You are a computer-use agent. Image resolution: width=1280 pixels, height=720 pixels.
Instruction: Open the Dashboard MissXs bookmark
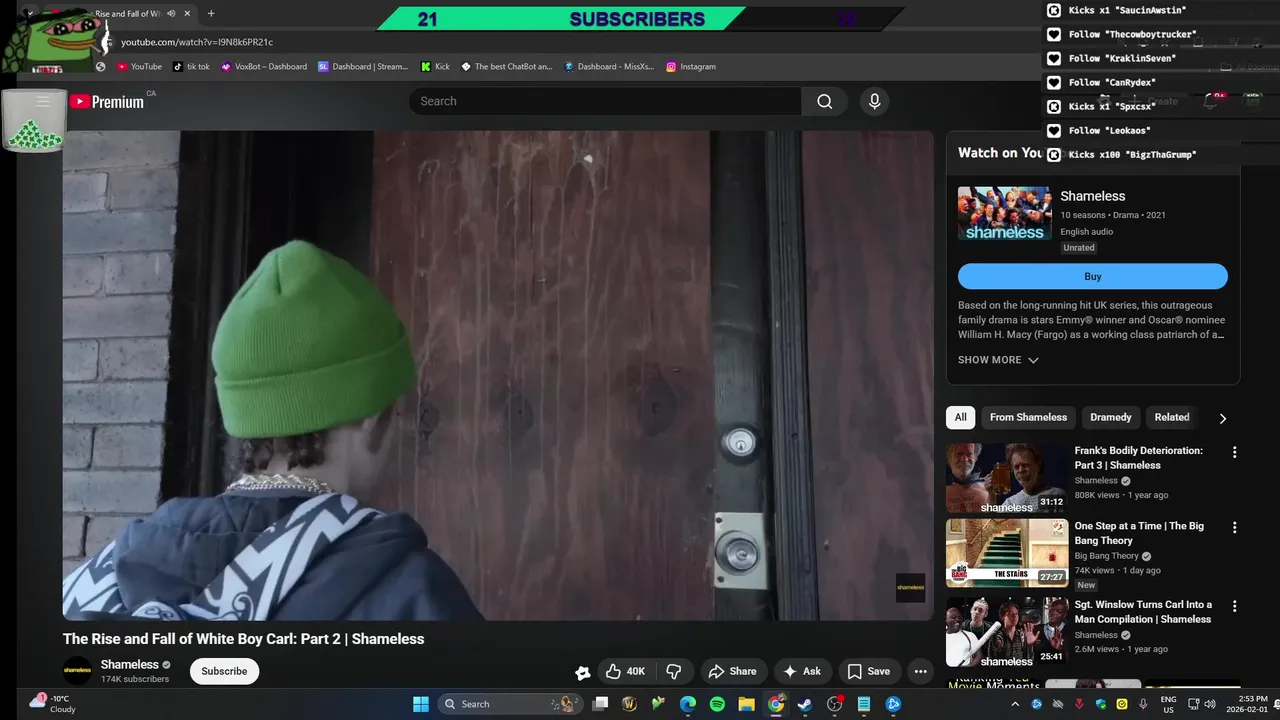coord(608,66)
